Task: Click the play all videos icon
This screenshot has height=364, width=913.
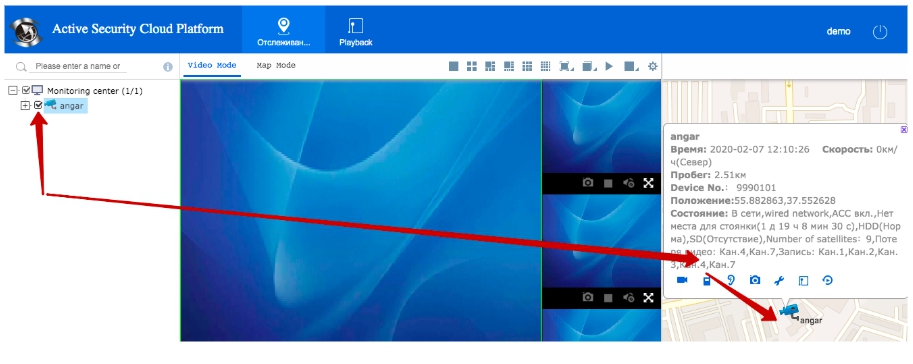Action: coord(609,66)
